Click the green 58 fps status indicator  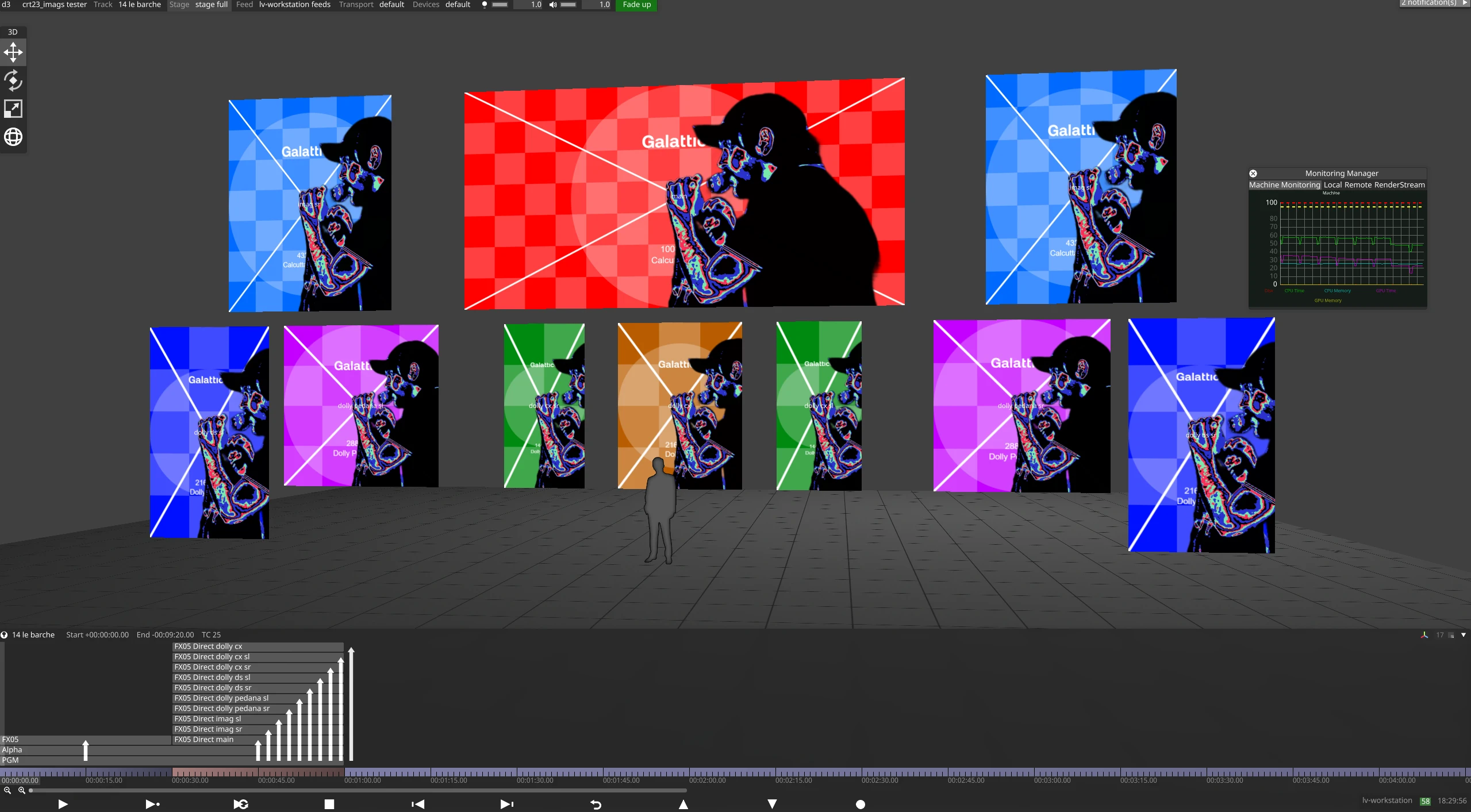(1426, 802)
